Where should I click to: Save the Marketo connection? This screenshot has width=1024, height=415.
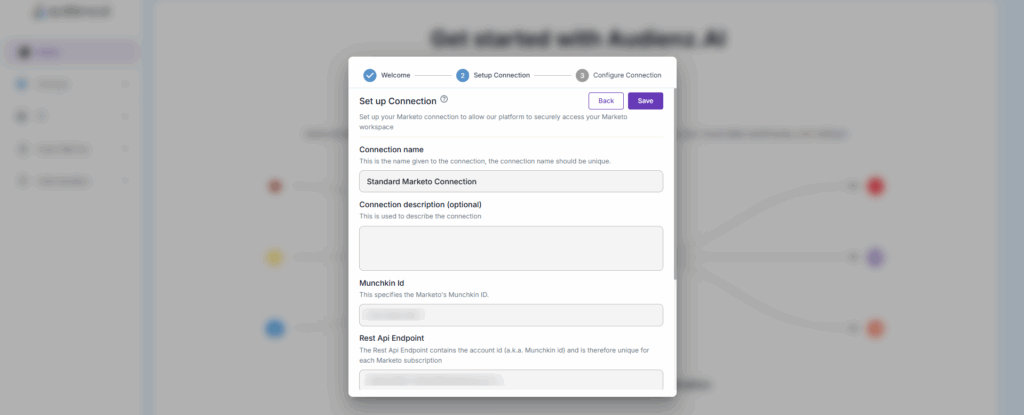(x=645, y=101)
